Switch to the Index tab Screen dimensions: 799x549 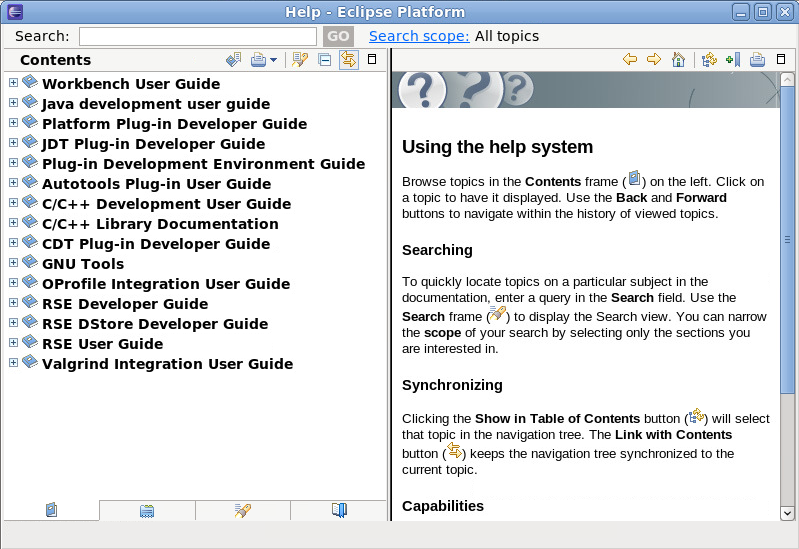coord(147,511)
